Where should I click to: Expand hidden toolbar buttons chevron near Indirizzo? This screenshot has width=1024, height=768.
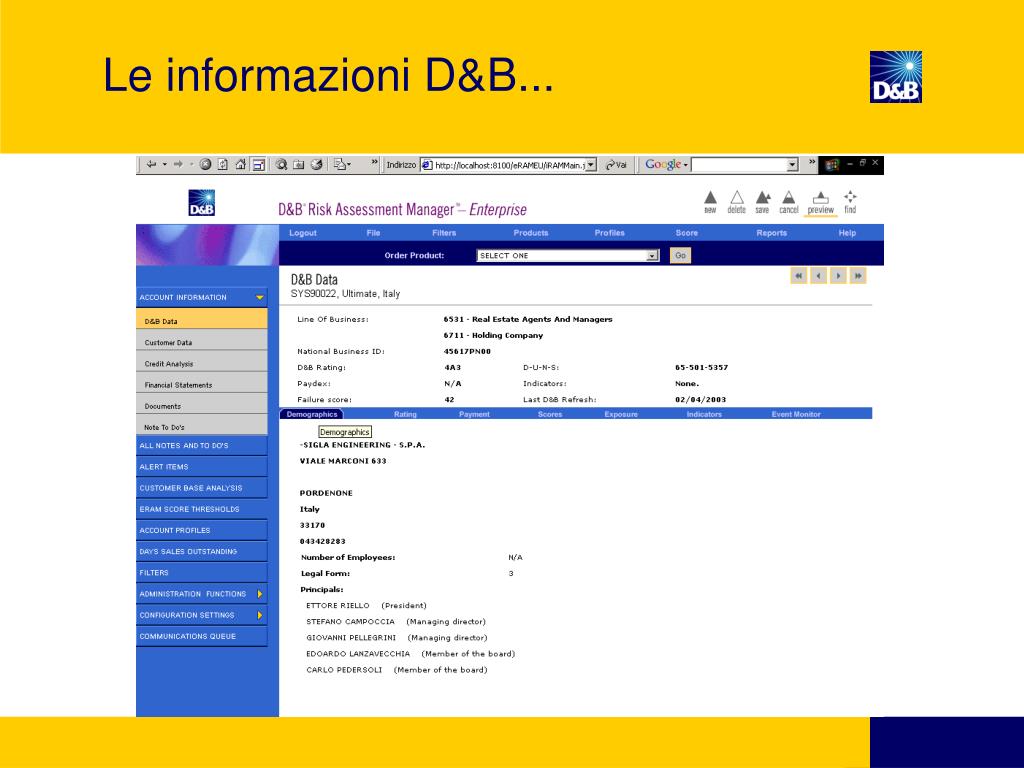click(374, 162)
